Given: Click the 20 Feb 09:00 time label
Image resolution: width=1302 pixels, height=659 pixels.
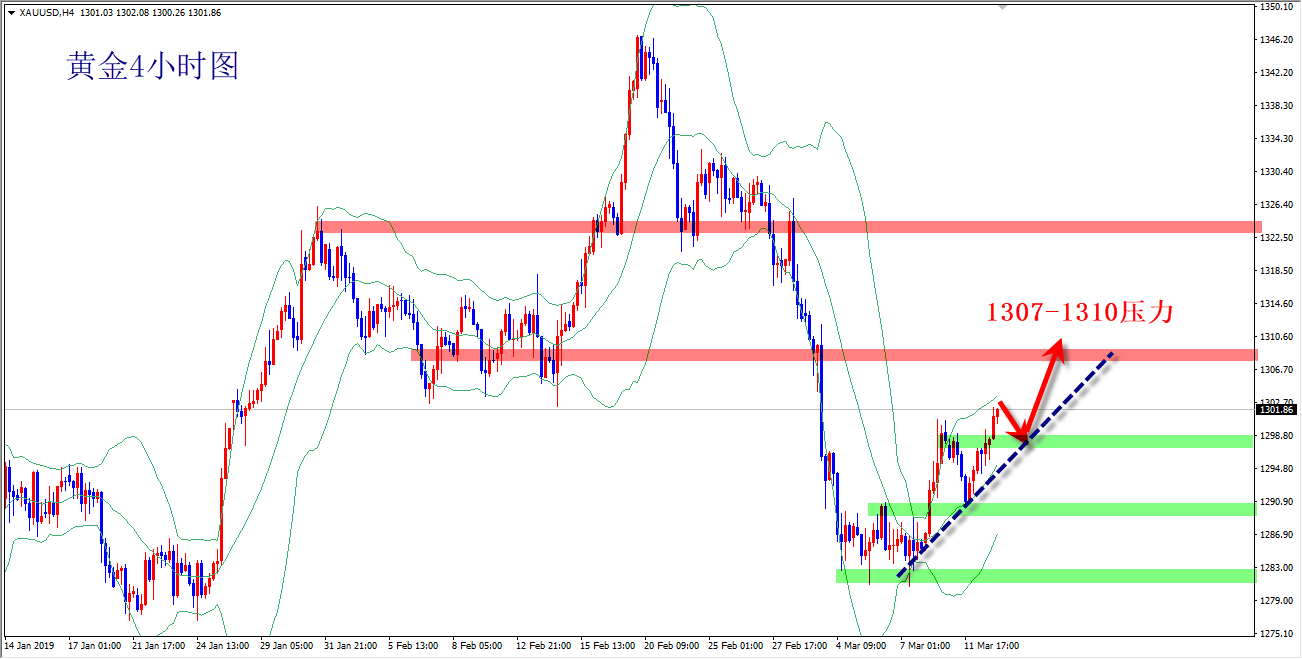Looking at the screenshot, I should [x=671, y=646].
